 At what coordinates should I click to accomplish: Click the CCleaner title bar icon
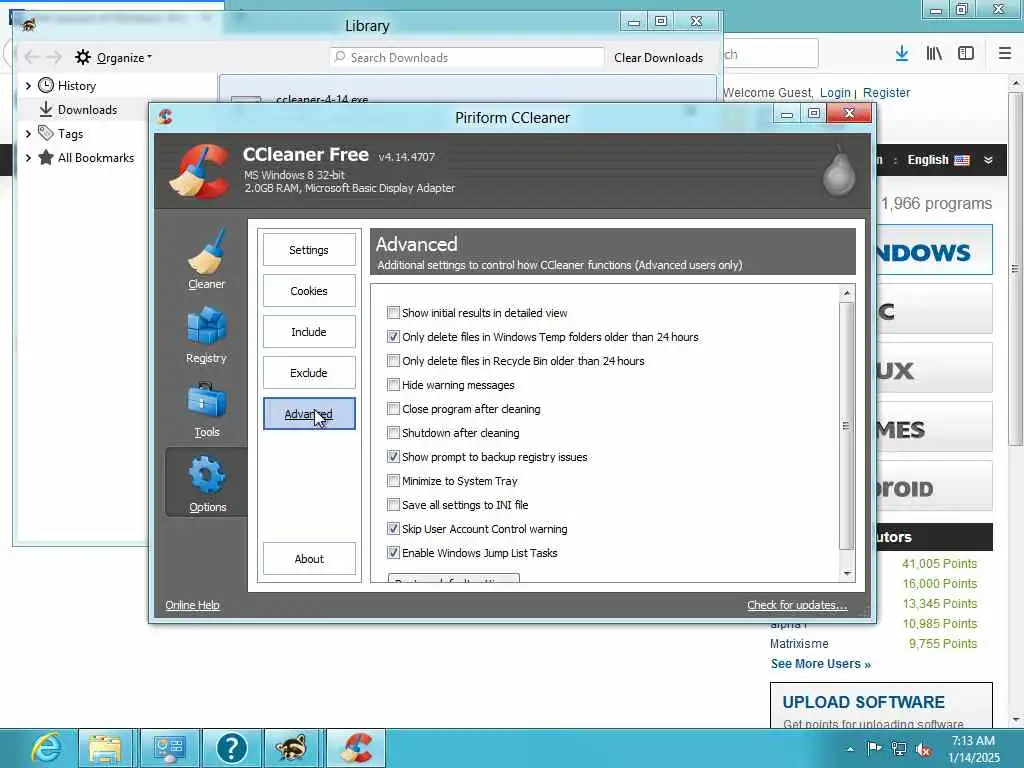[x=165, y=117]
